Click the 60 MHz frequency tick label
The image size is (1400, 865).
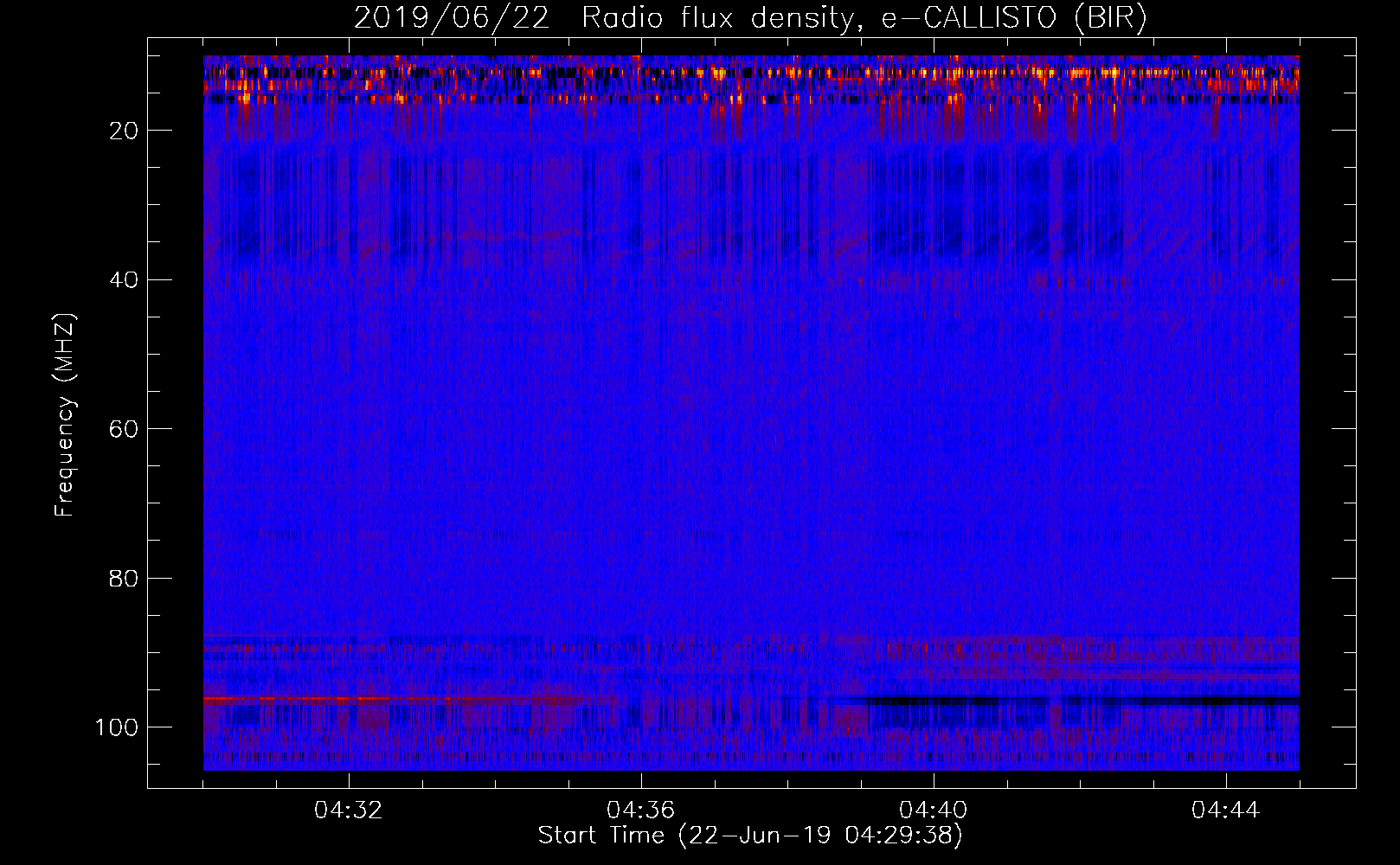125,429
